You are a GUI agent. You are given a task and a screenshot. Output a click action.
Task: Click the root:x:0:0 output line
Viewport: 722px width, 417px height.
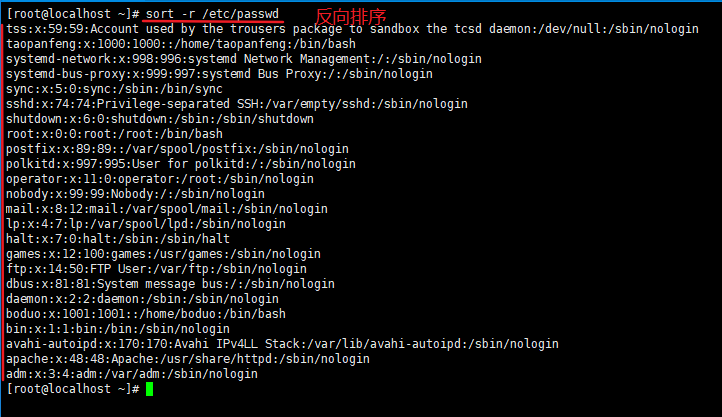click(115, 134)
